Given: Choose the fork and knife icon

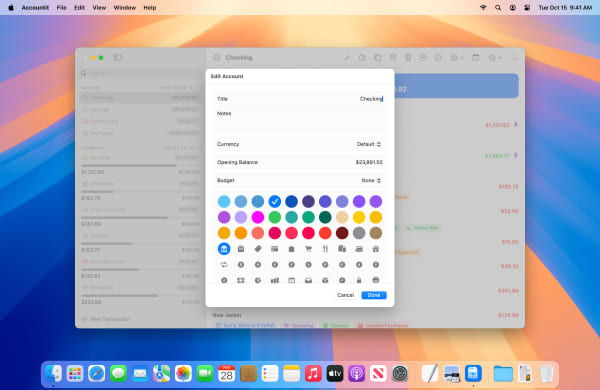Looking at the screenshot, I should [325, 249].
